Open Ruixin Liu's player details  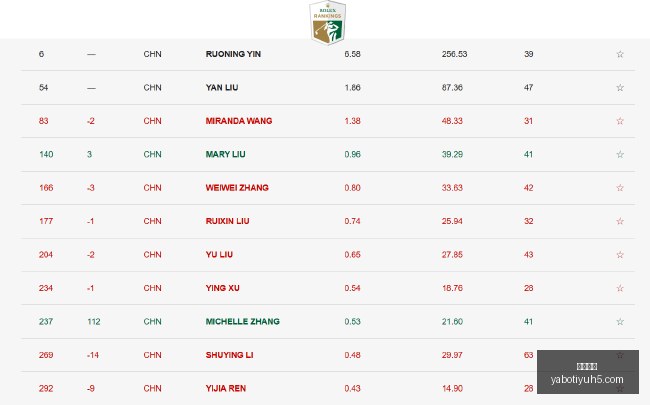[x=228, y=221]
